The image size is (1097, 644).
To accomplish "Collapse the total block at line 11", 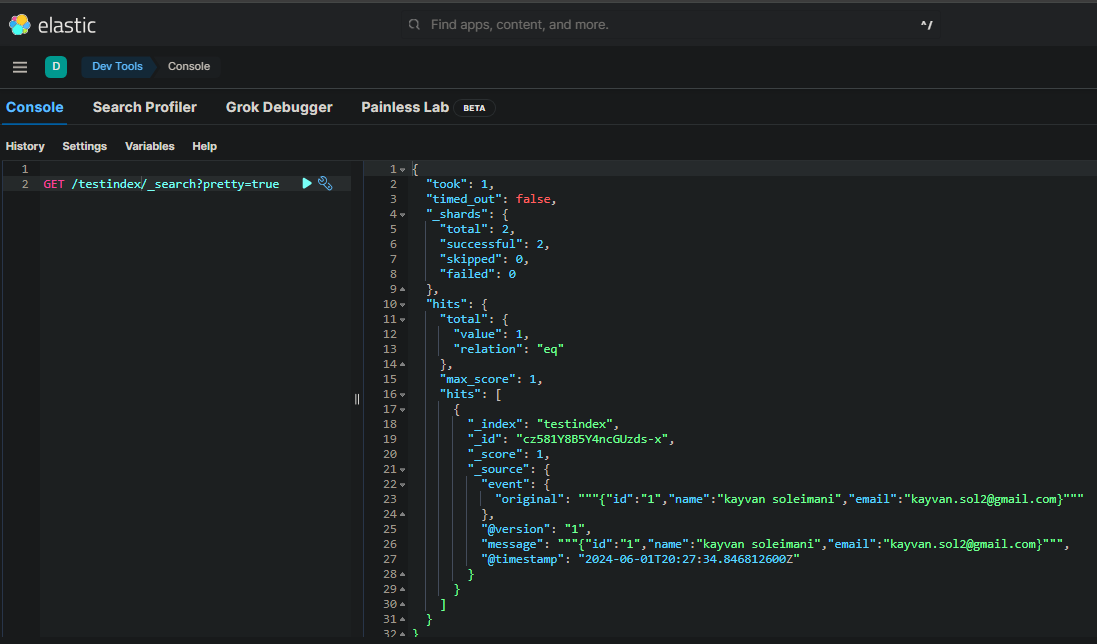I will click(x=402, y=320).
